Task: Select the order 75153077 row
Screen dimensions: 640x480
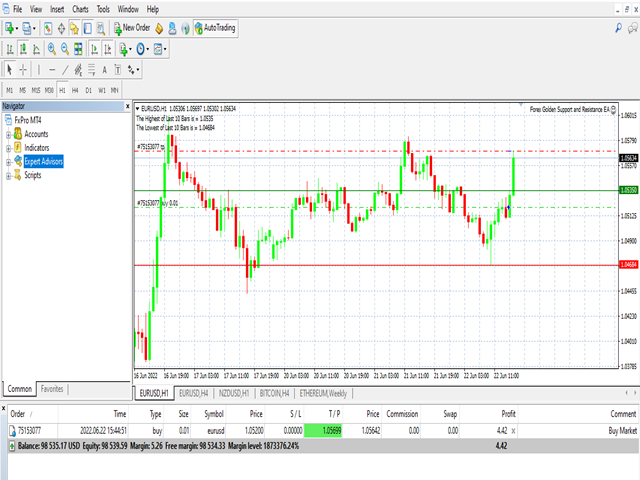Action: [x=323, y=431]
